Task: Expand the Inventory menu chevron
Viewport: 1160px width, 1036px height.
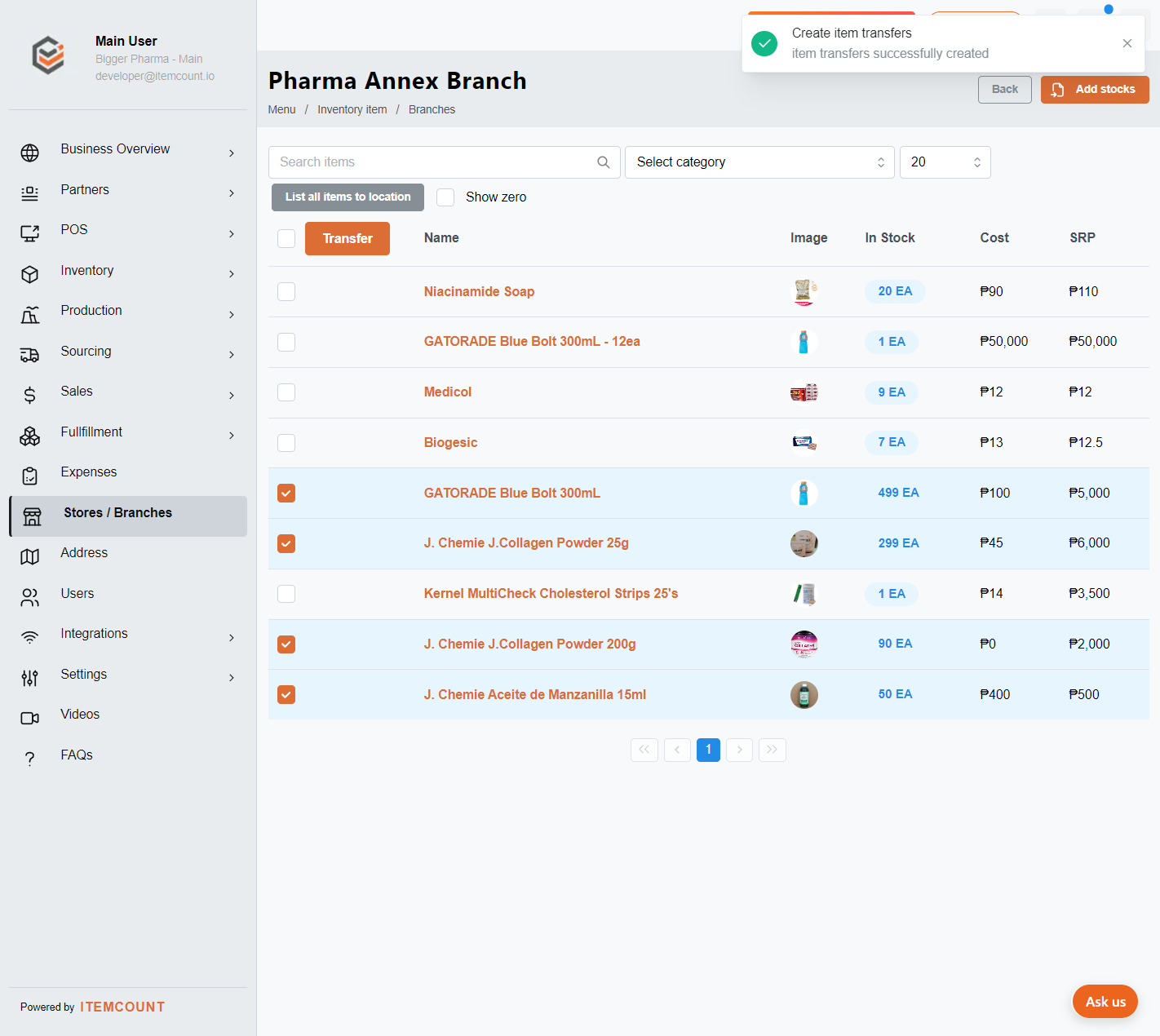Action: [x=232, y=274]
